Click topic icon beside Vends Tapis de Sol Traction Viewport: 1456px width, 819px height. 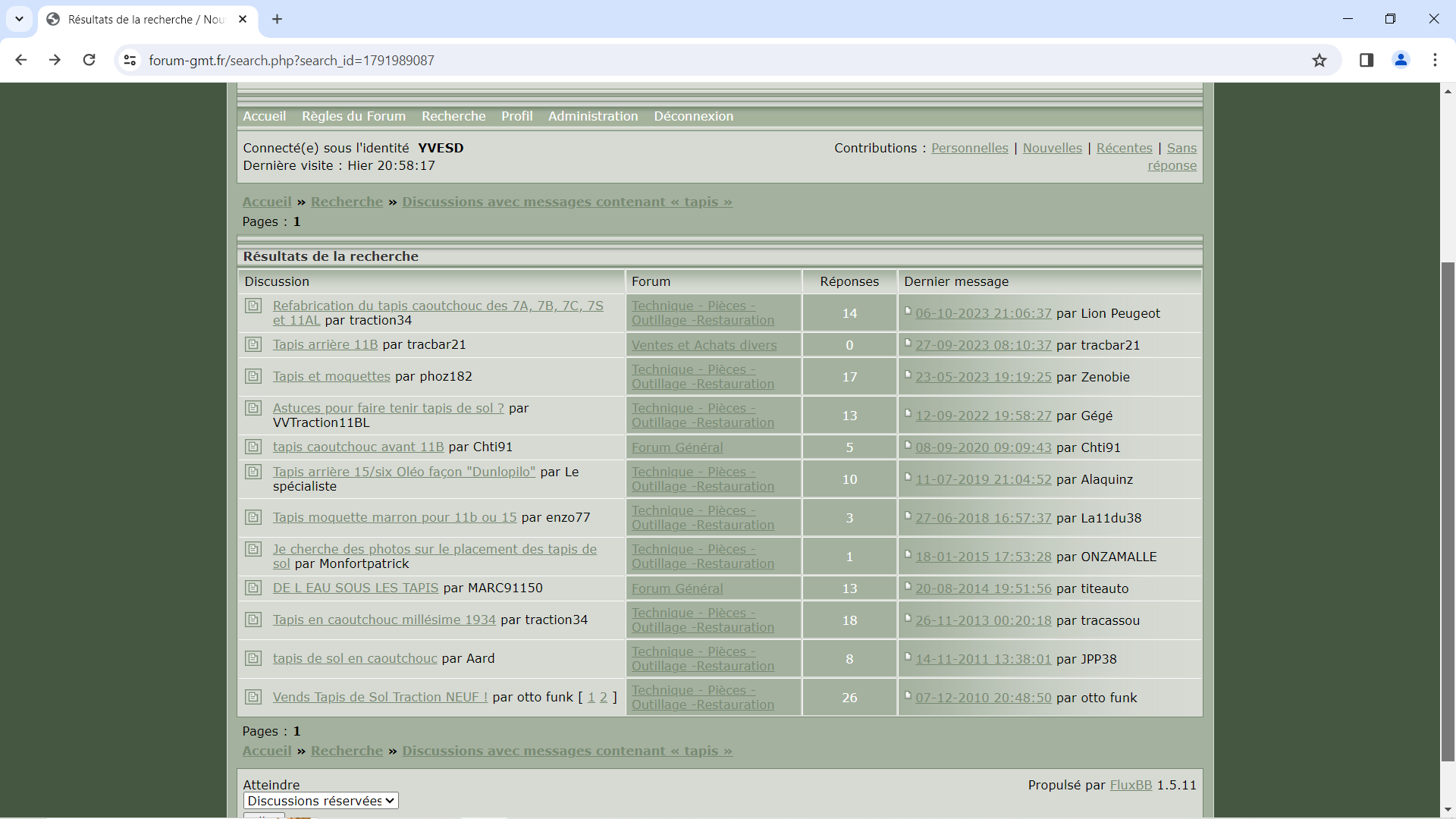coord(253,697)
